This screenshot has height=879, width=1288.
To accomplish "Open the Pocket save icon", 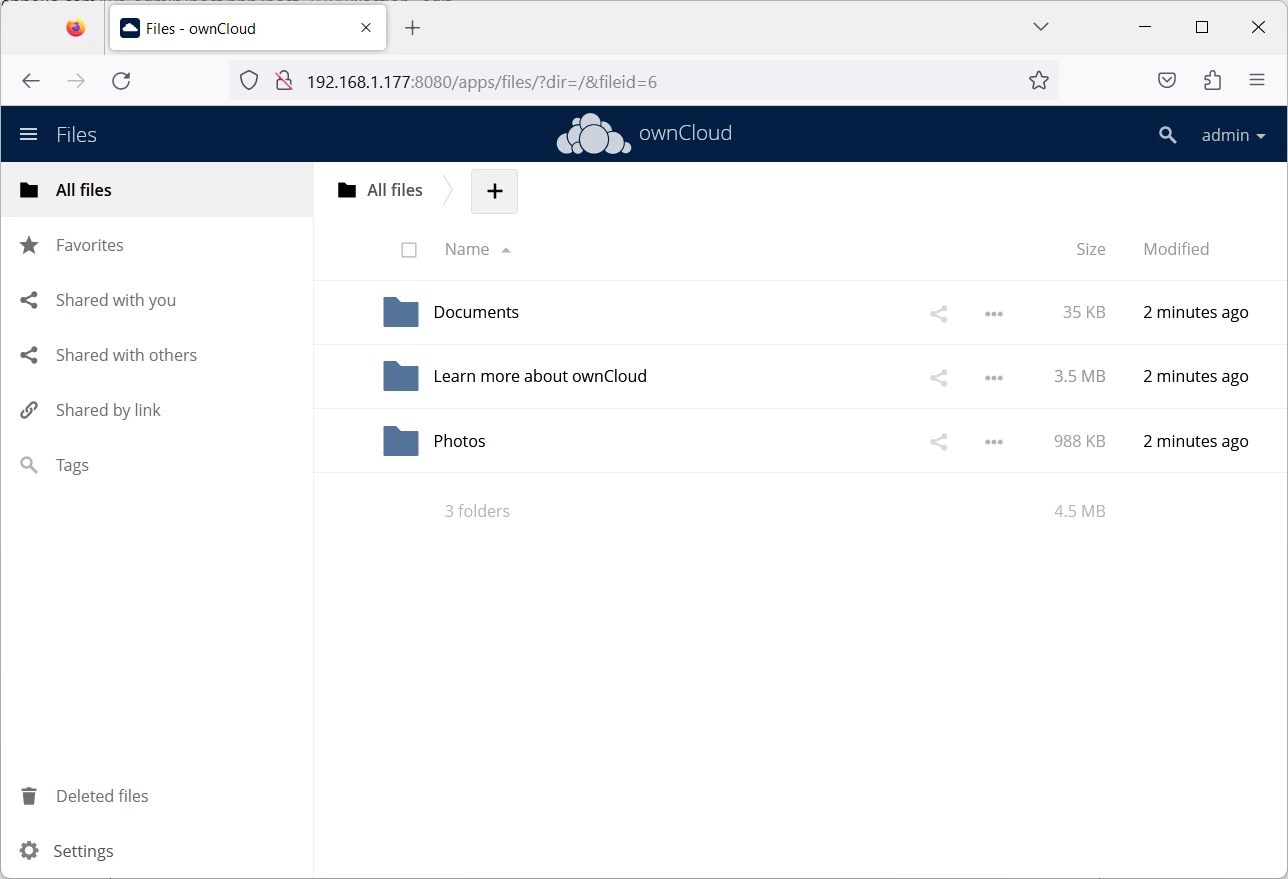I will click(x=1167, y=81).
